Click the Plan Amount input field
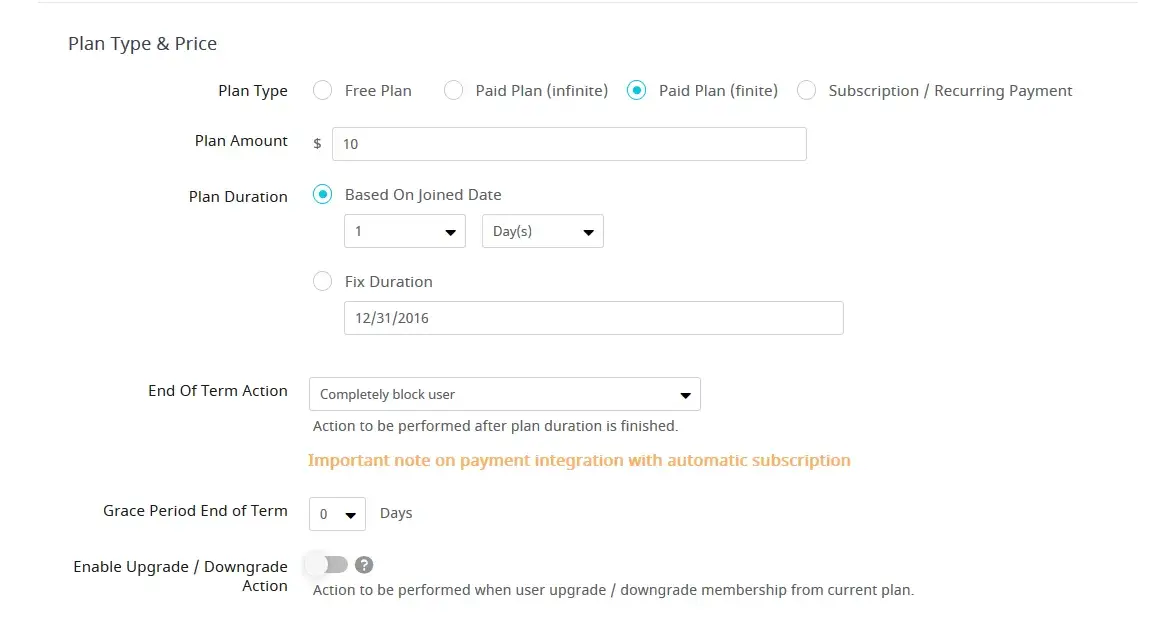Screen dimensions: 1169x622 [x=568, y=144]
